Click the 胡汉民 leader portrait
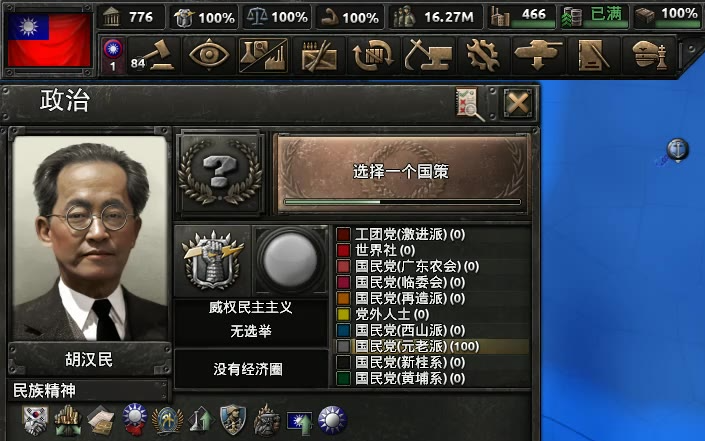Image resolution: width=705 pixels, height=441 pixels. tap(89, 238)
